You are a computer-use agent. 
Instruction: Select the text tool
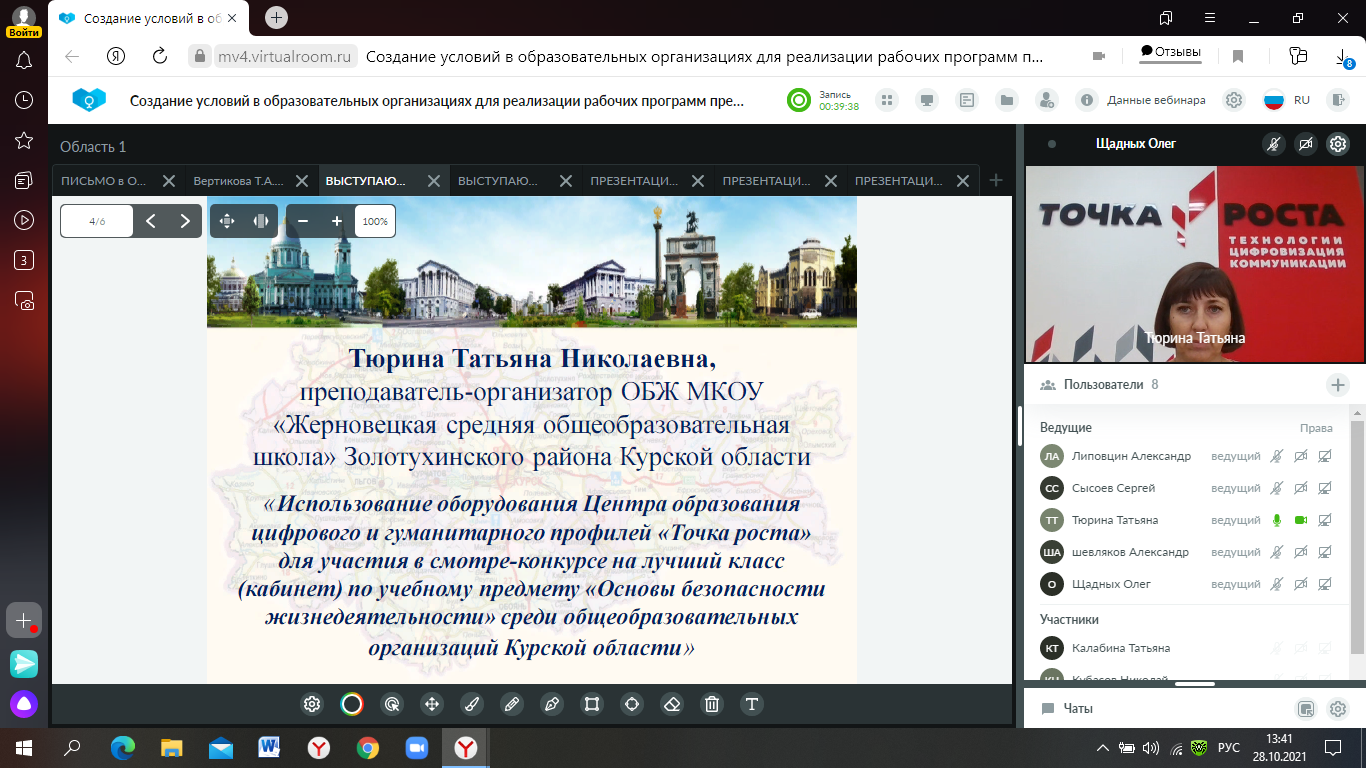[752, 704]
